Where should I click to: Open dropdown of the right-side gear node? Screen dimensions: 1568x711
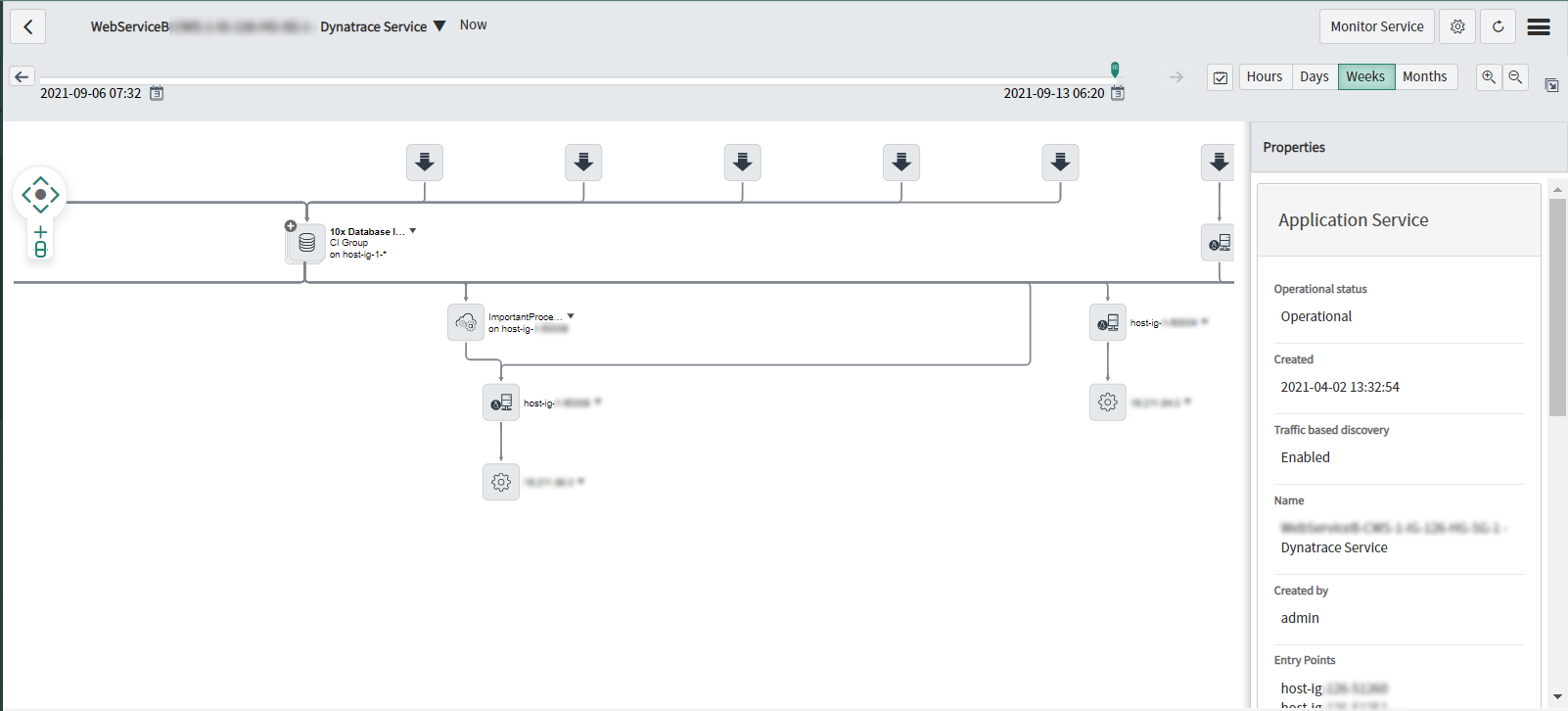pos(1188,402)
